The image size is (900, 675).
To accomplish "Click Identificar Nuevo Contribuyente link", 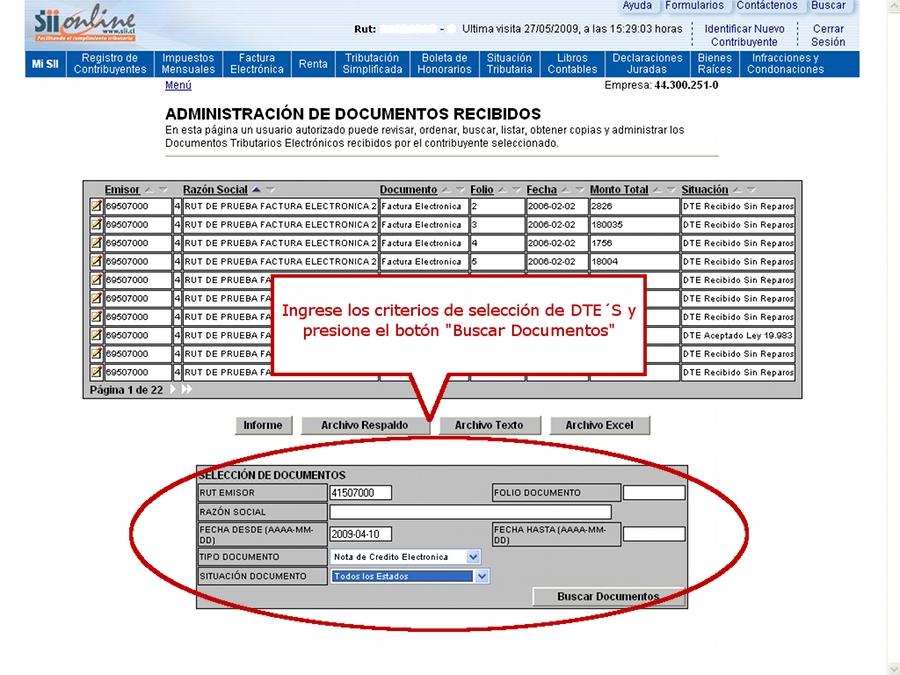I will point(744,35).
